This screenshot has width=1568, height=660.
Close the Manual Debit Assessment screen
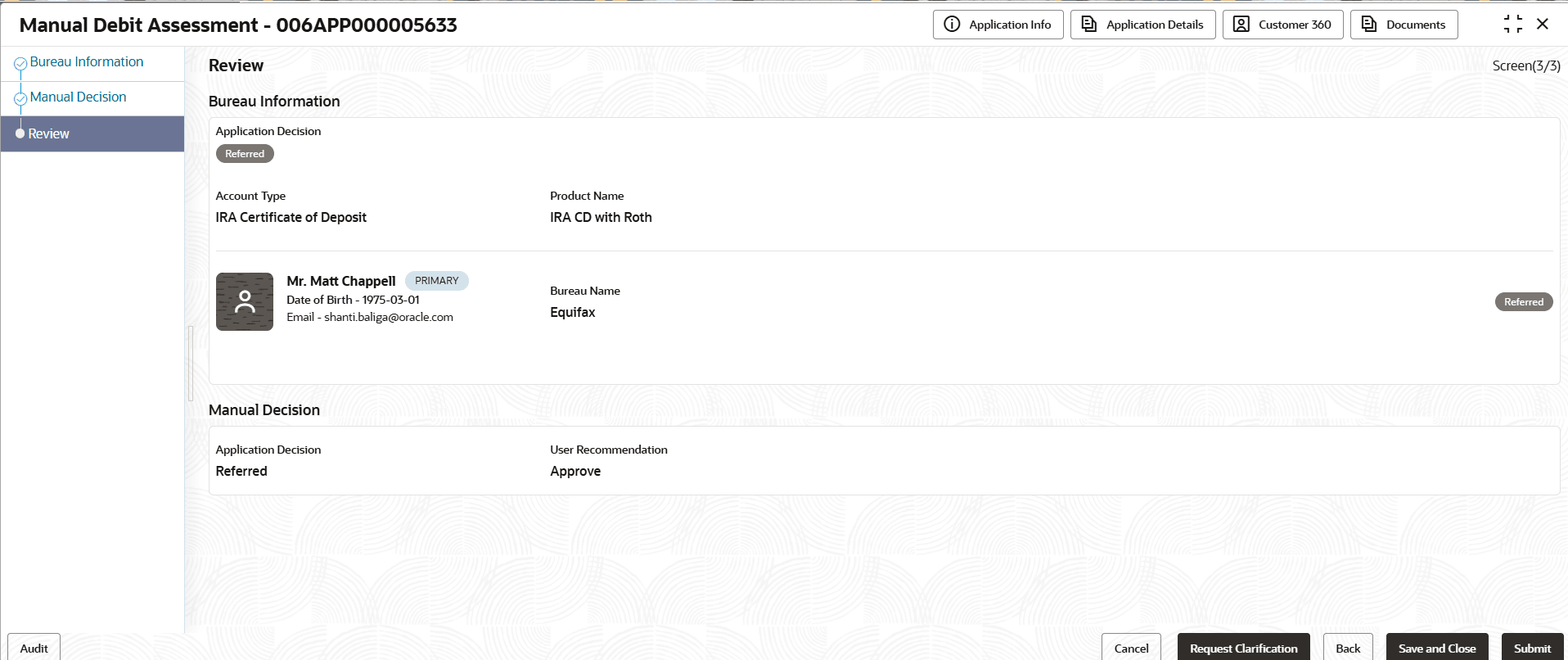pos(1543,25)
